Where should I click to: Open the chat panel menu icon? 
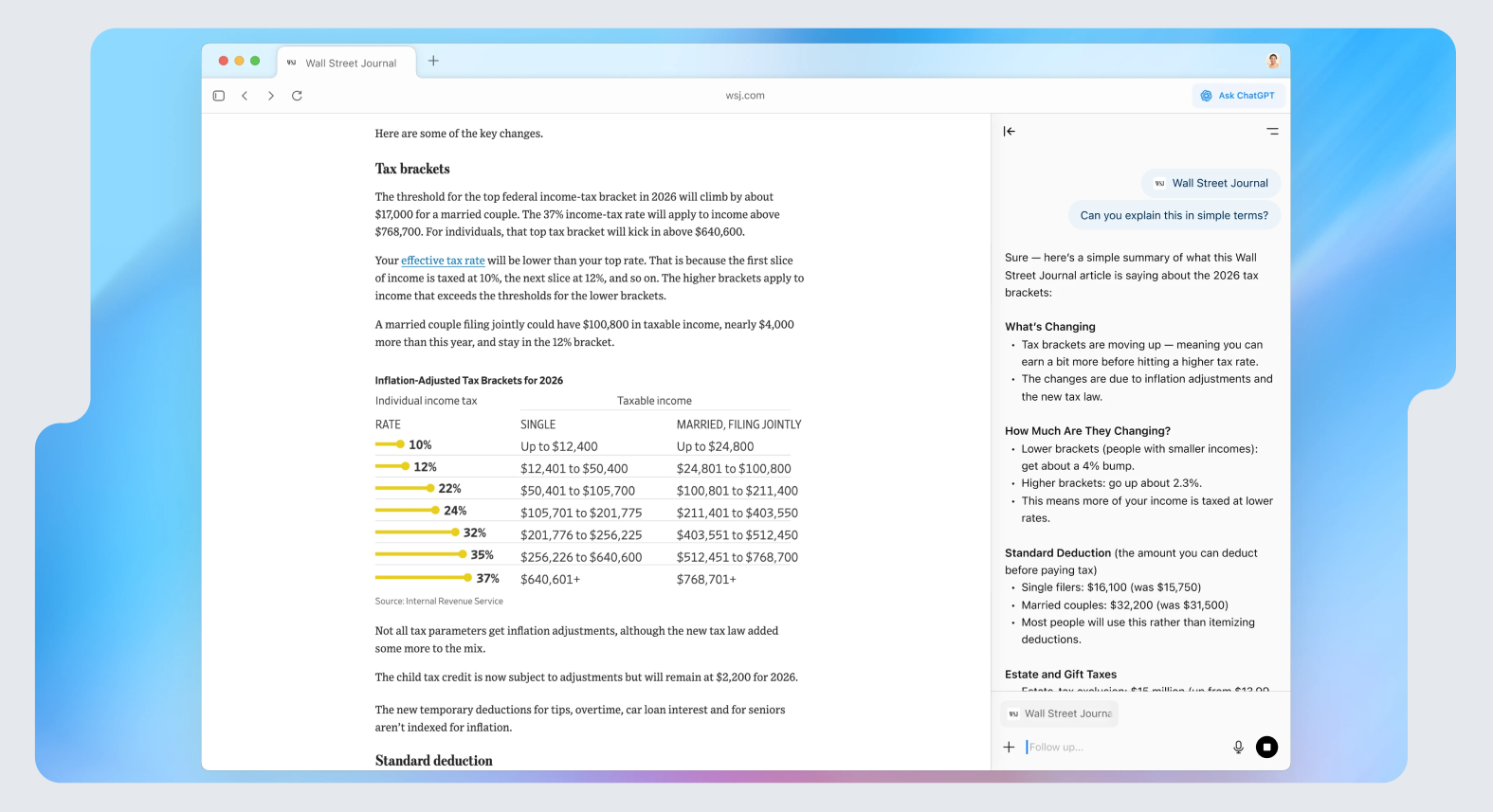1272,132
